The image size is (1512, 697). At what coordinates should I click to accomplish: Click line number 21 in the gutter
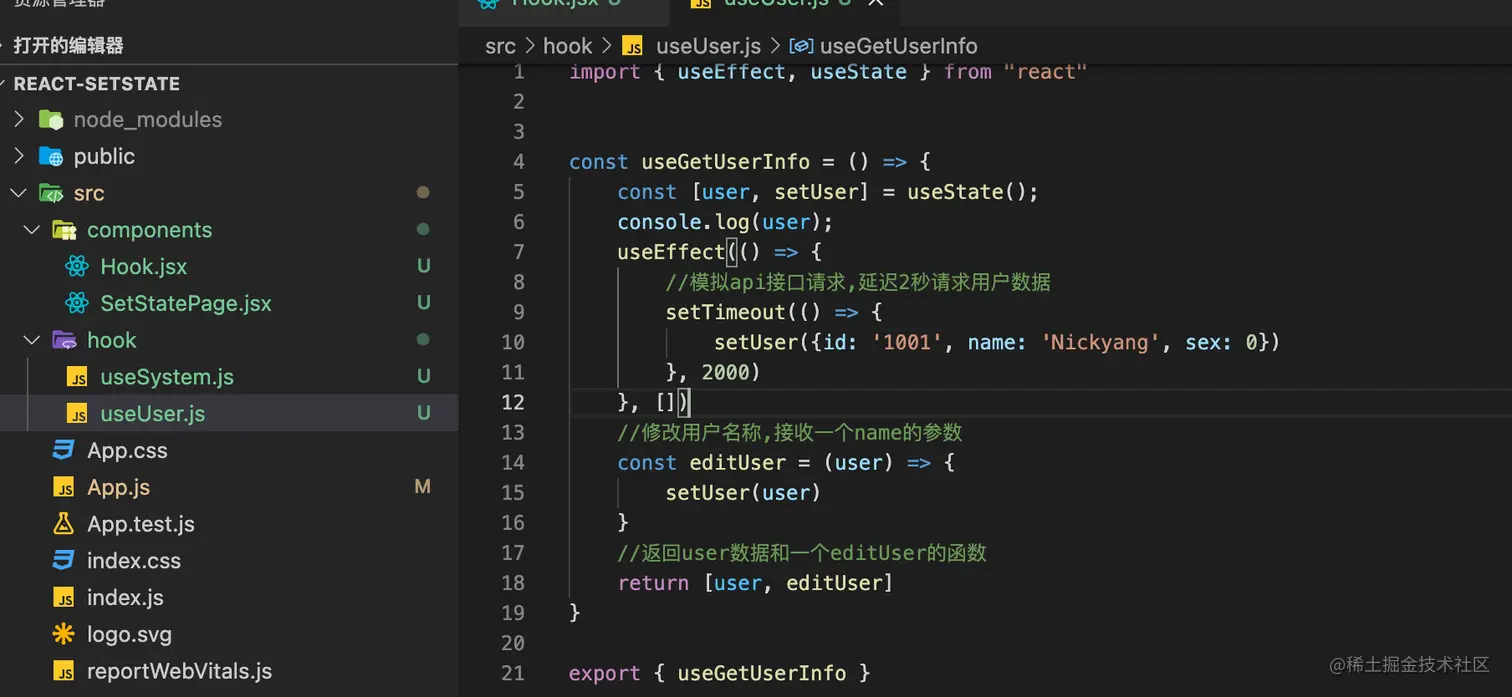512,673
